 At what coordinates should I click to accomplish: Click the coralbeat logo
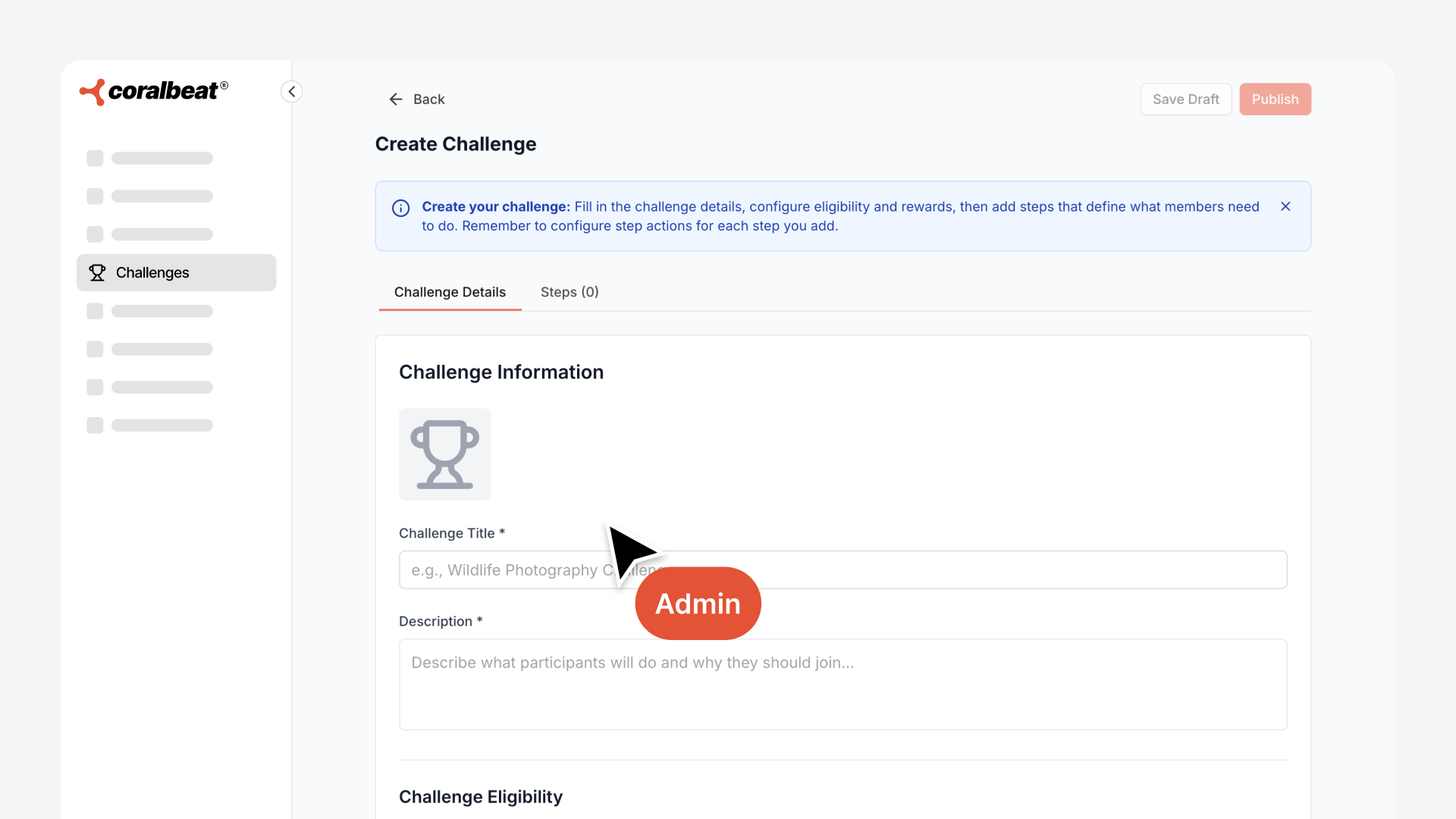pyautogui.click(x=154, y=92)
